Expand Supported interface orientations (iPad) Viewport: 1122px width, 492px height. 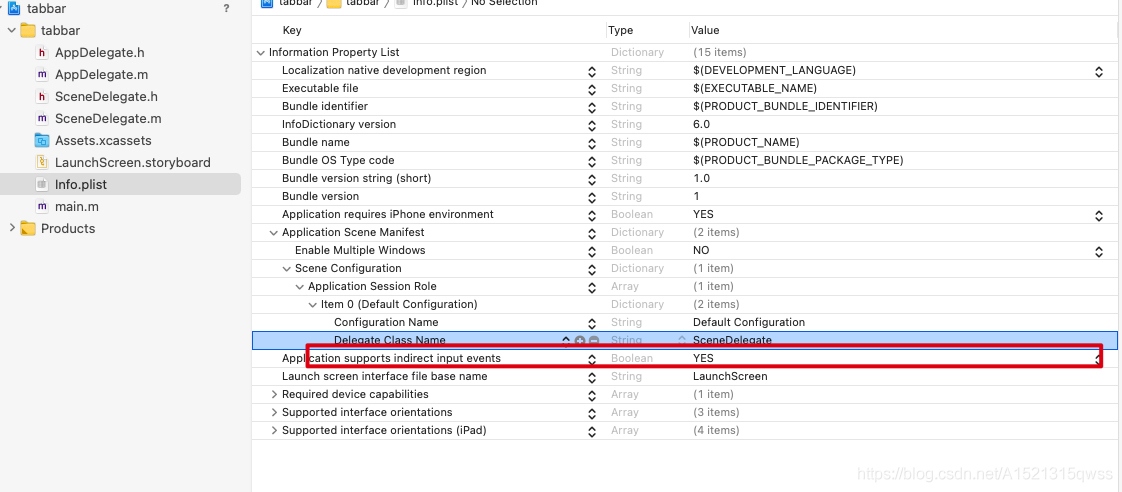pos(273,430)
